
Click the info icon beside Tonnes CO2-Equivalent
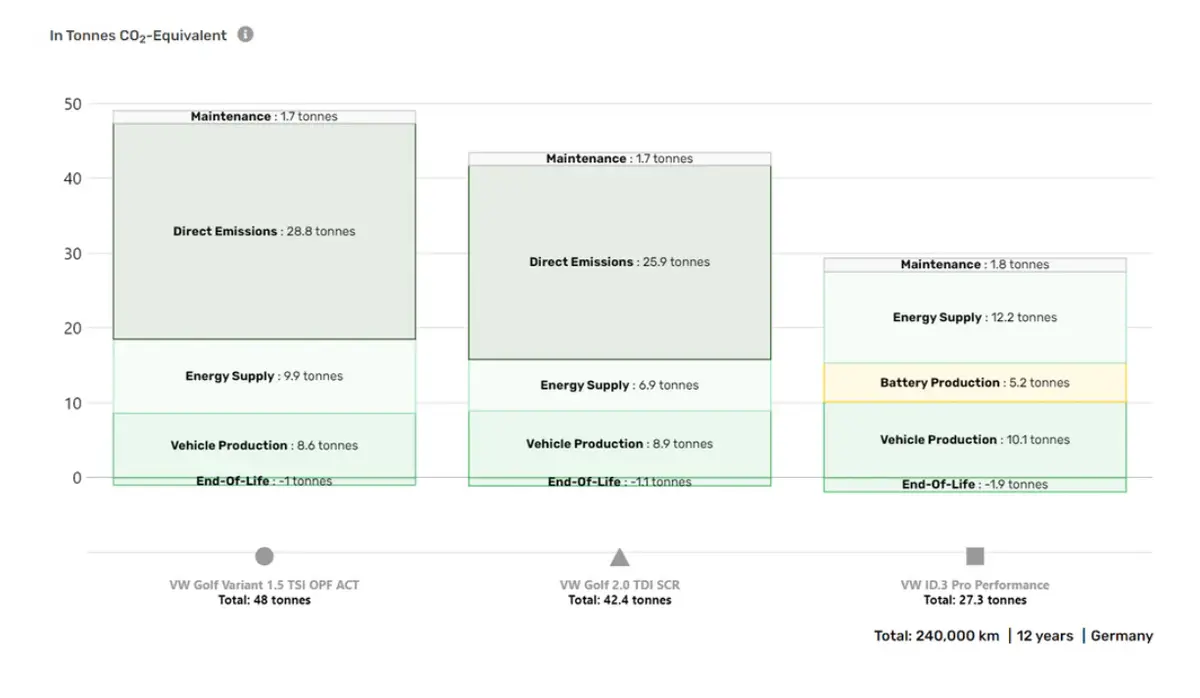pyautogui.click(x=245, y=34)
